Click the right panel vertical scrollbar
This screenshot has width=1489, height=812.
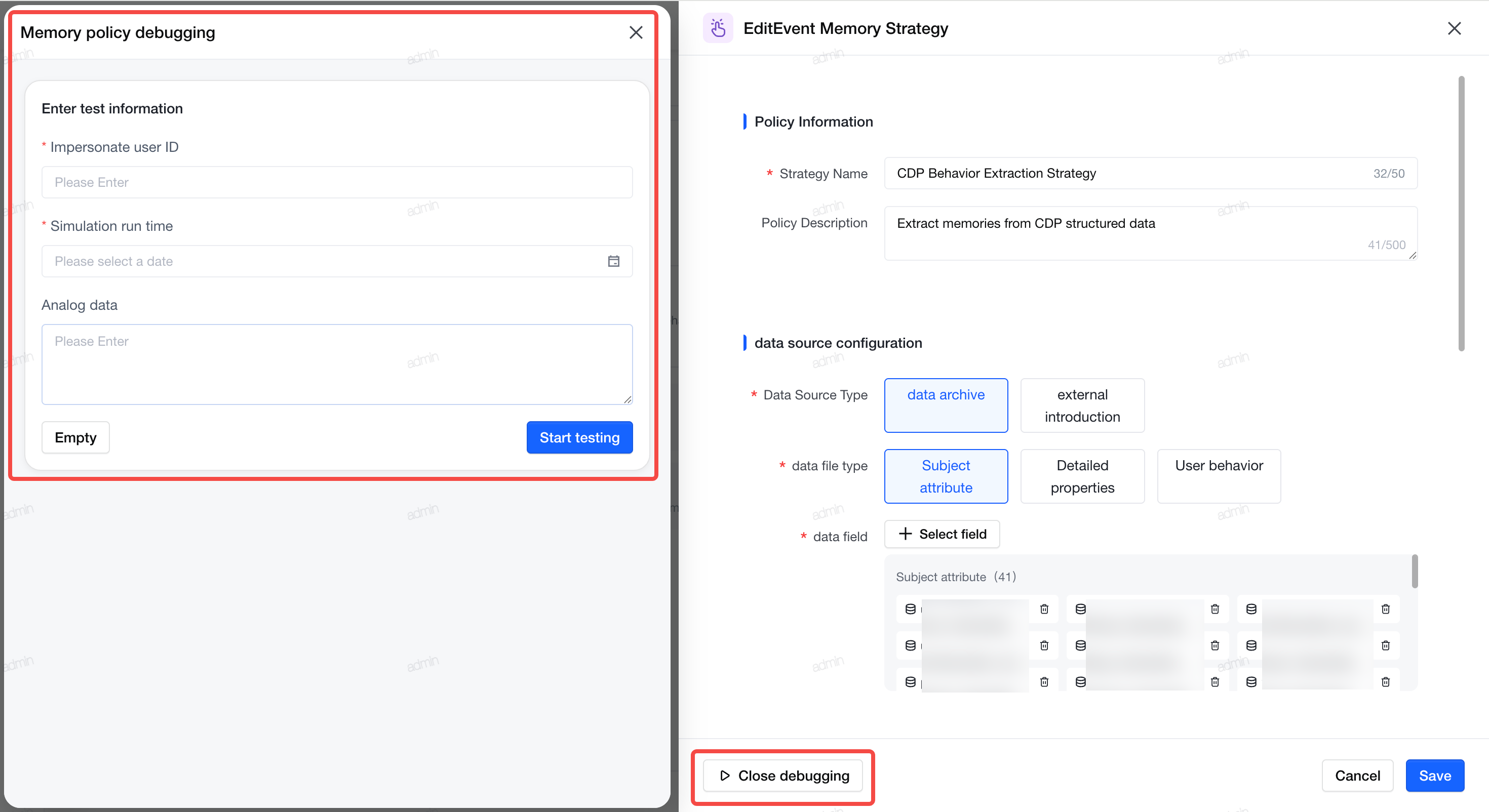[1461, 214]
